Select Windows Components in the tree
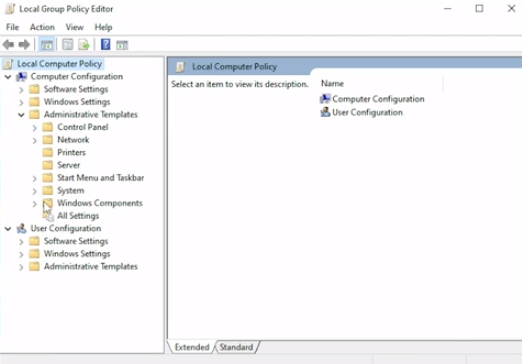 click(100, 203)
